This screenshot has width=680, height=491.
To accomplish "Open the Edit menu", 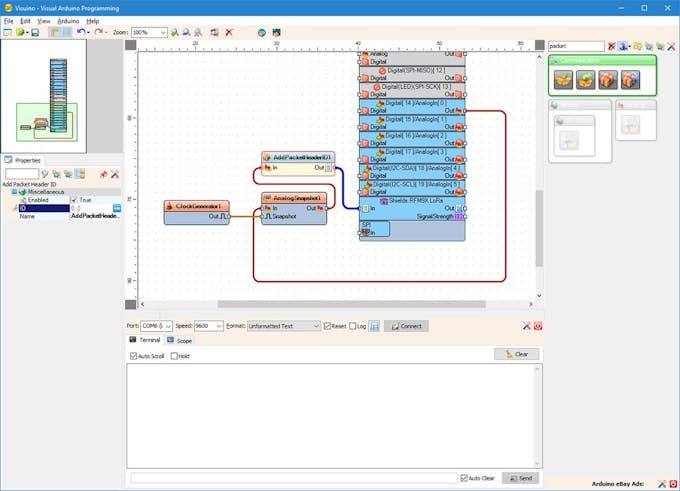I will click(25, 21).
